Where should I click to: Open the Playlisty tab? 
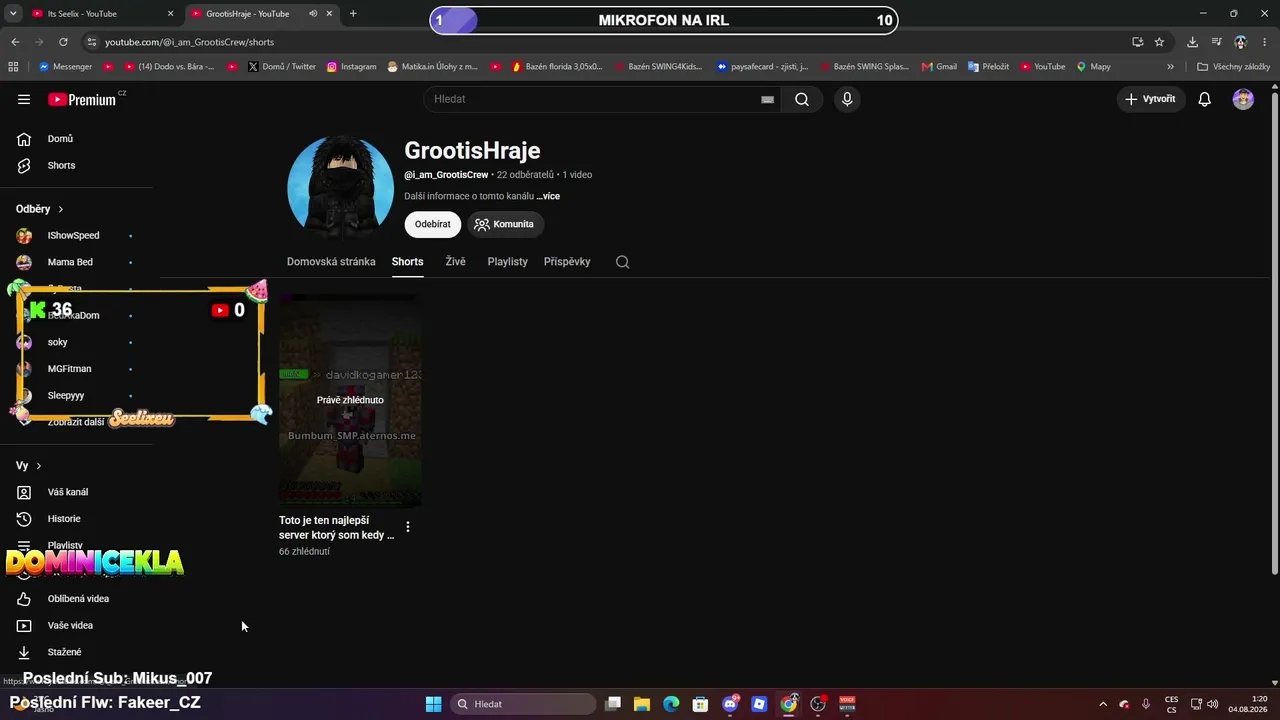(507, 262)
